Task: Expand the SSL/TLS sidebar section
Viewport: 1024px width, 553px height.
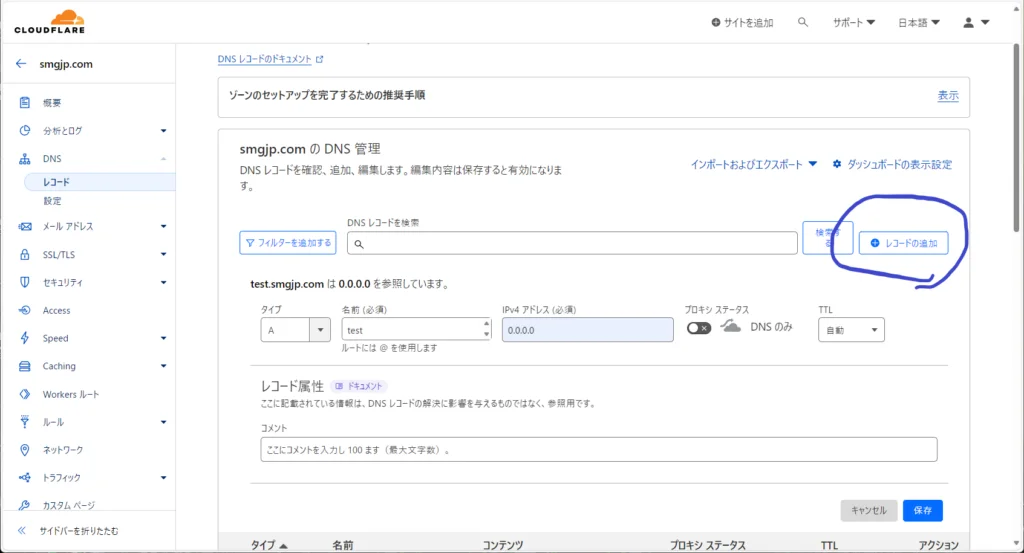Action: point(163,255)
